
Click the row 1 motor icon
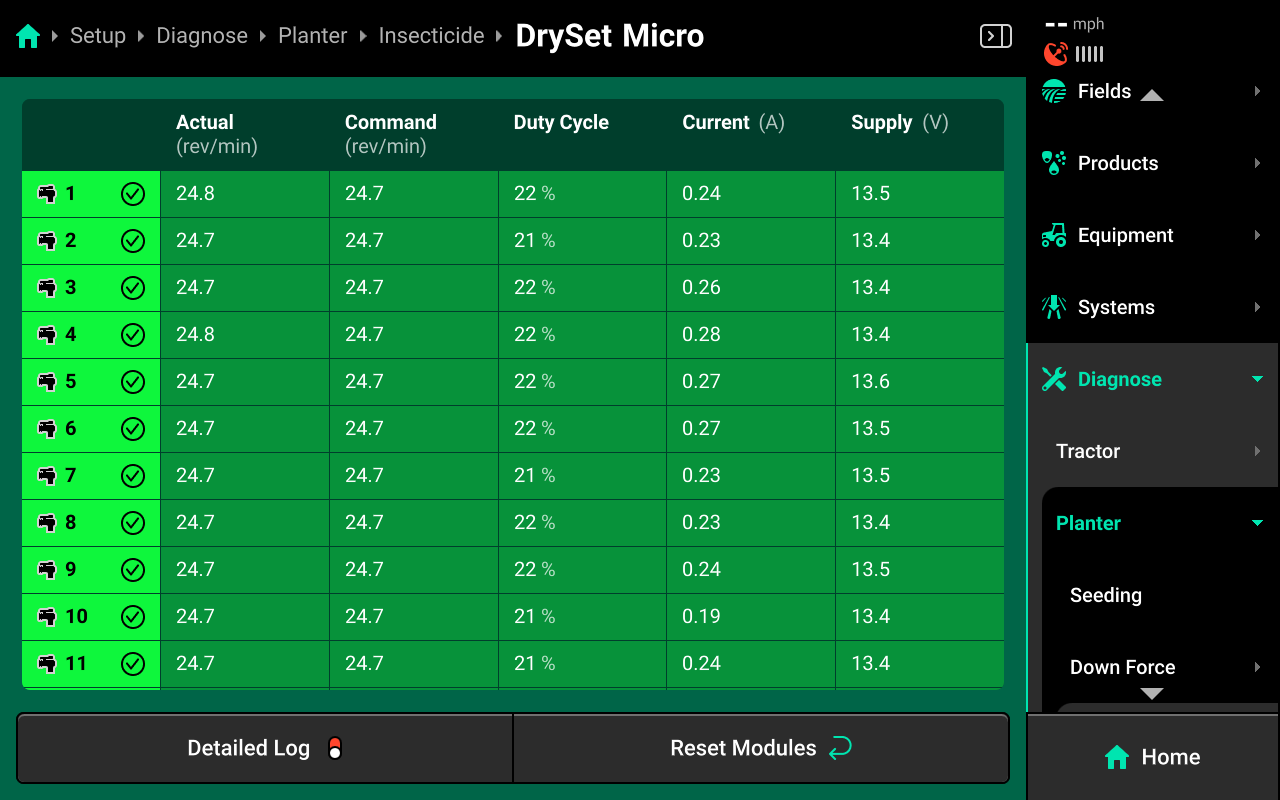pyautogui.click(x=47, y=194)
